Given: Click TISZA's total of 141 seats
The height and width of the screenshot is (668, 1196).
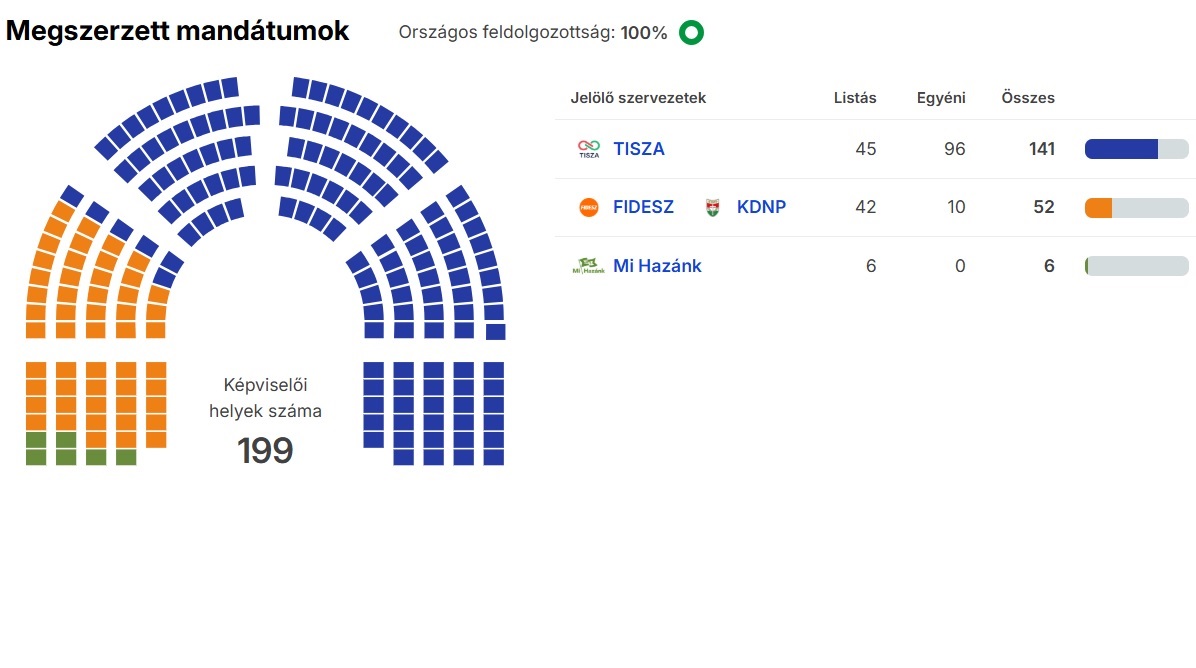Looking at the screenshot, I should 1042,149.
